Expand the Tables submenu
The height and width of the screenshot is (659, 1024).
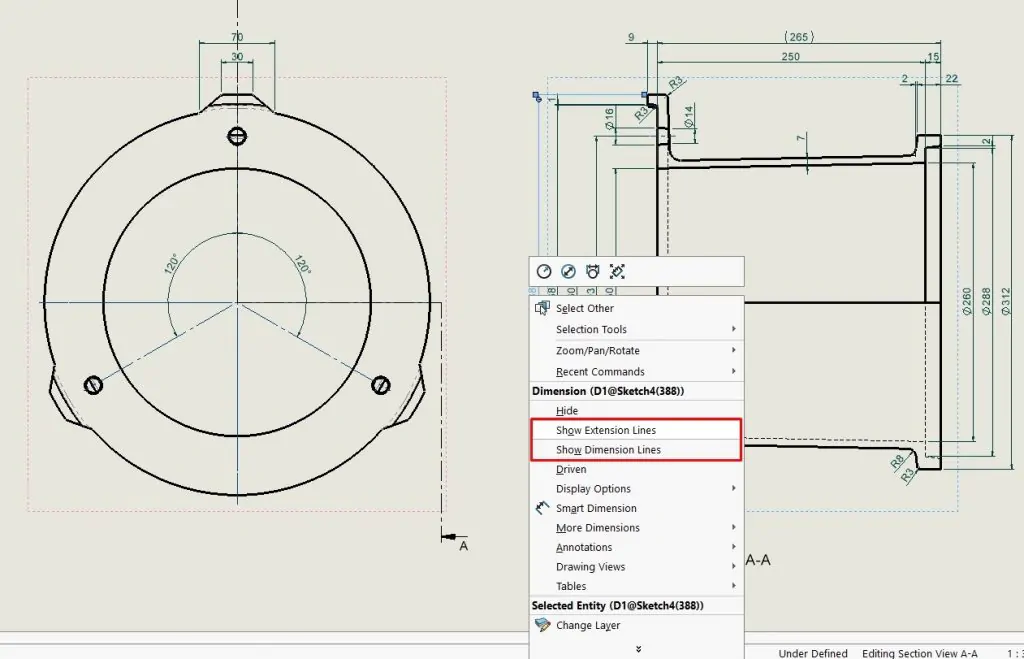click(636, 587)
